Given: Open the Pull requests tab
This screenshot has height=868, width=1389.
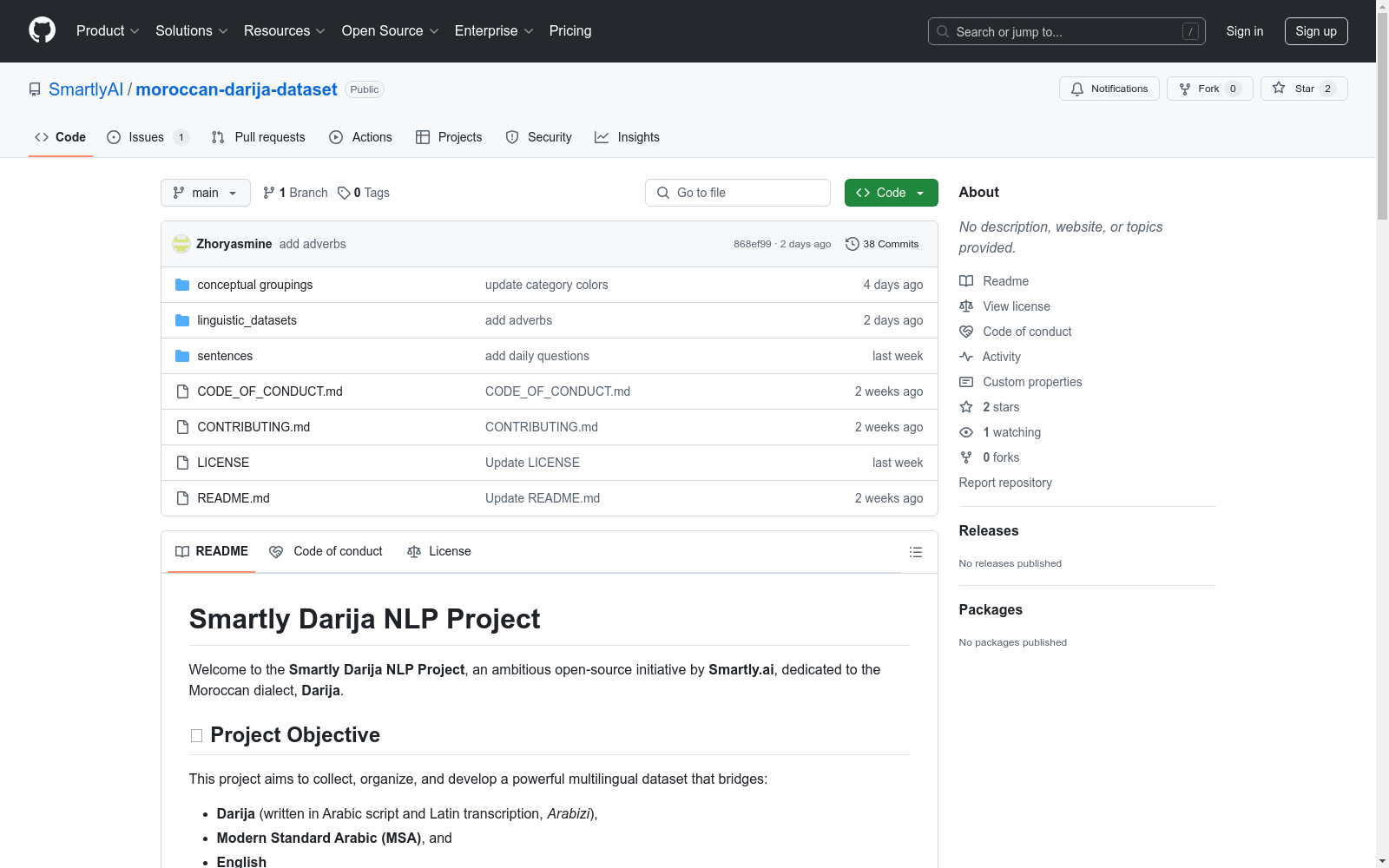Looking at the screenshot, I should tap(259, 137).
